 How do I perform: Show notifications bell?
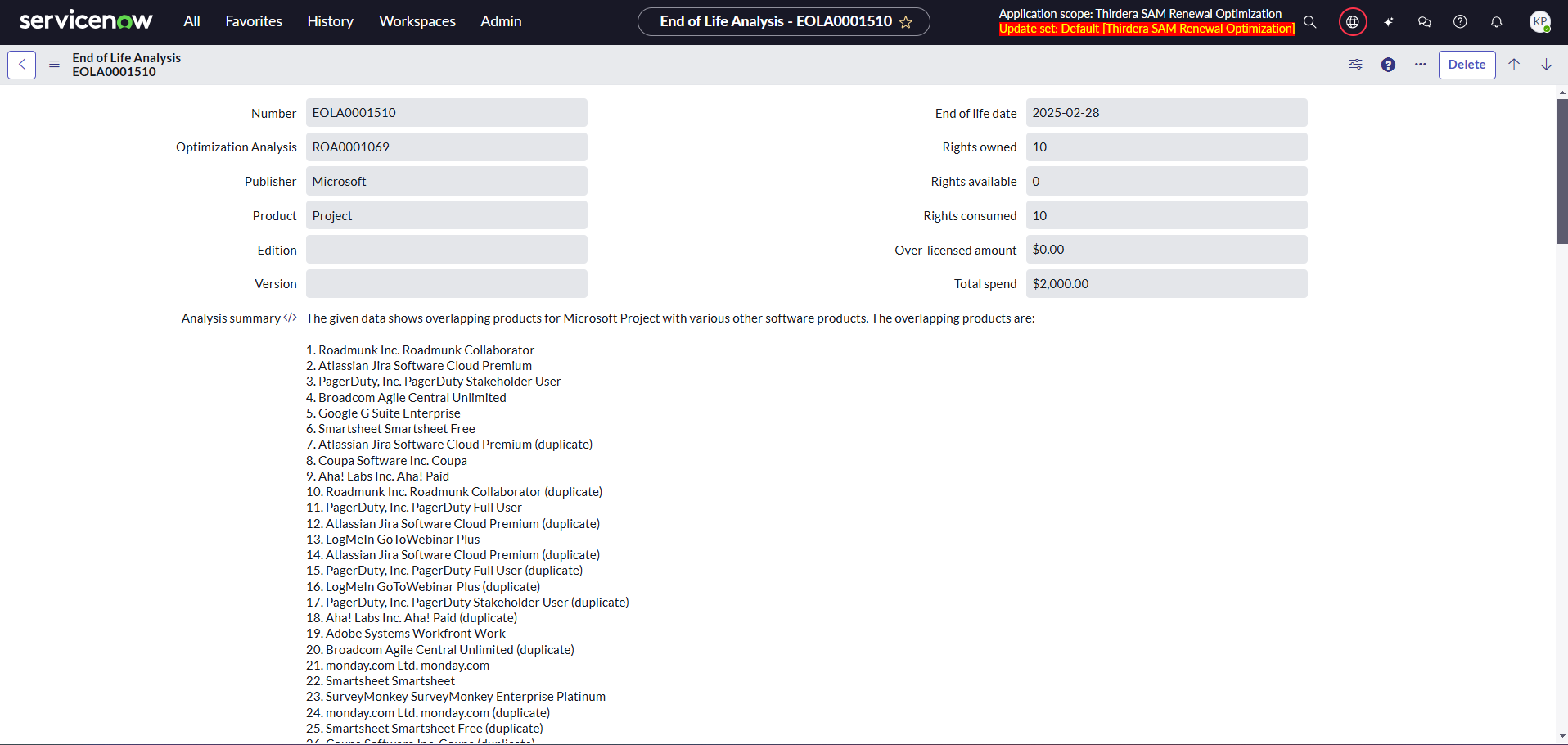tap(1496, 22)
